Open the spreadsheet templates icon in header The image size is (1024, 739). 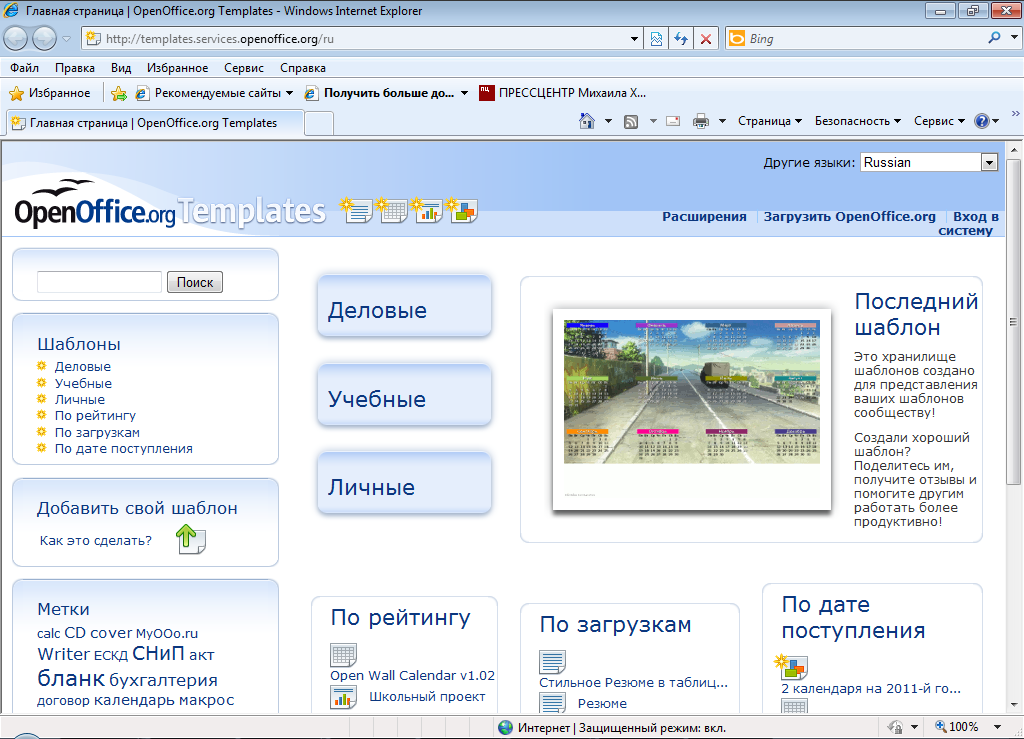392,210
